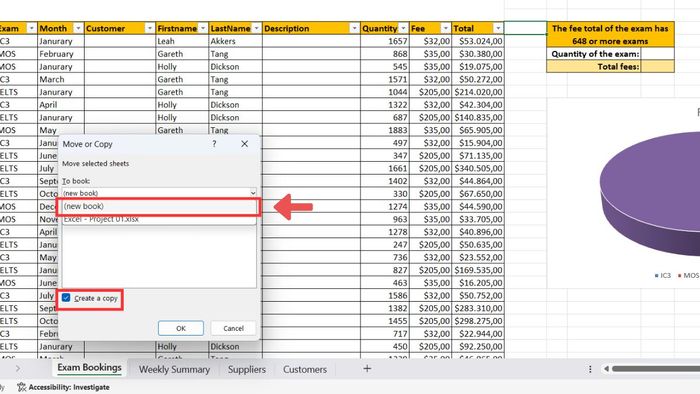The image size is (700, 394).
Task: Click the sheet tab scroll right arrow
Action: [x=17, y=369]
